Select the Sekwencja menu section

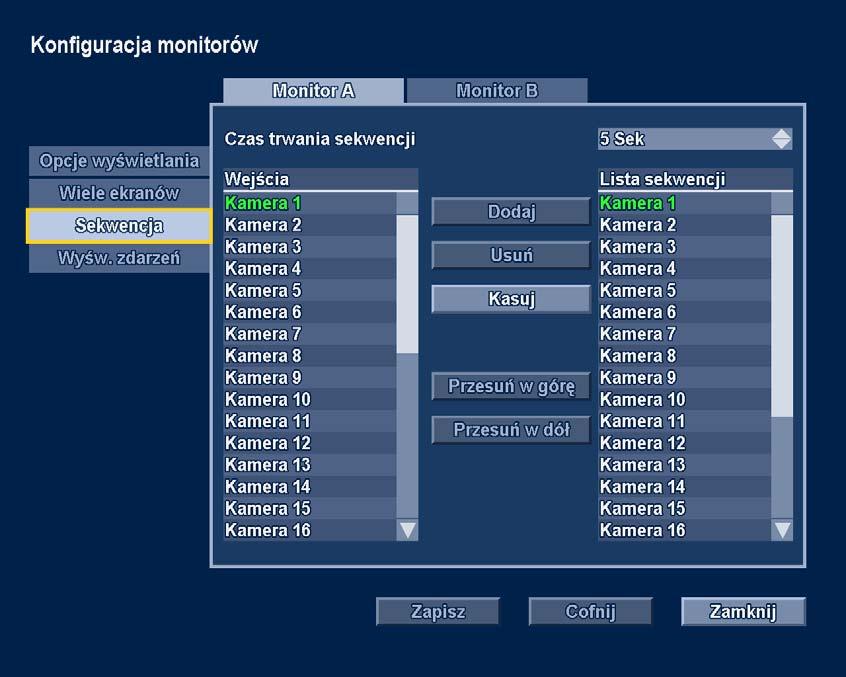[x=119, y=225]
